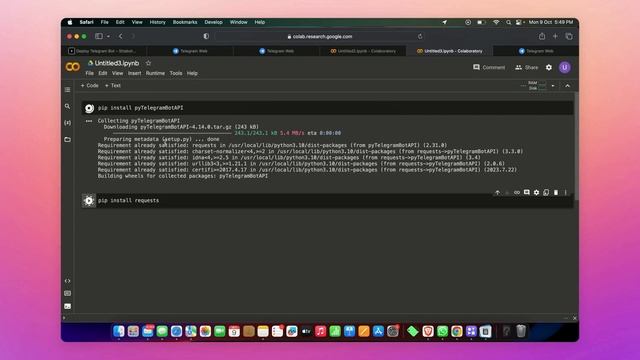
Task: Open the notebook Insert menu
Action: point(134,73)
